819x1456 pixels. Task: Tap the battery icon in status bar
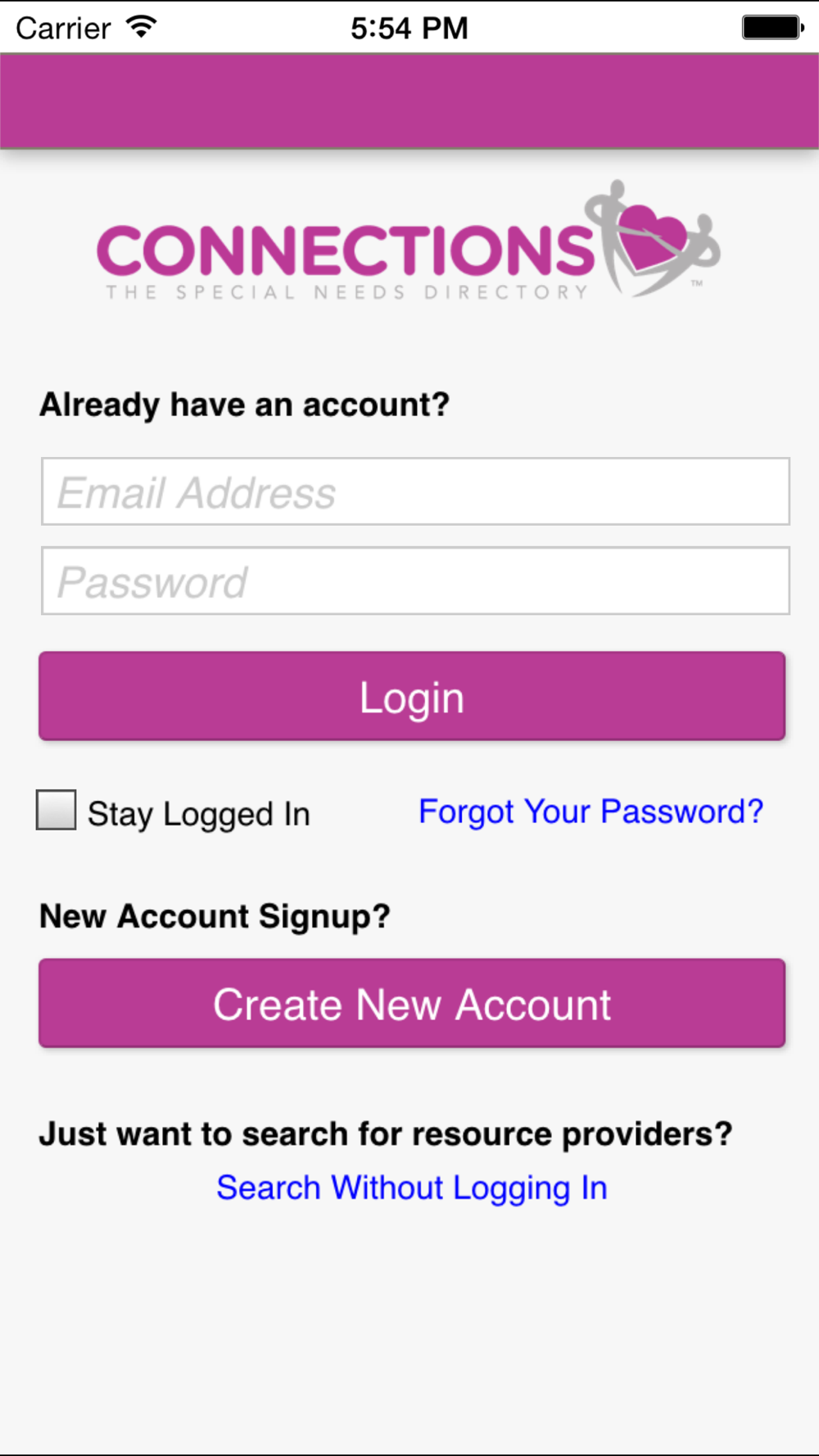click(773, 27)
